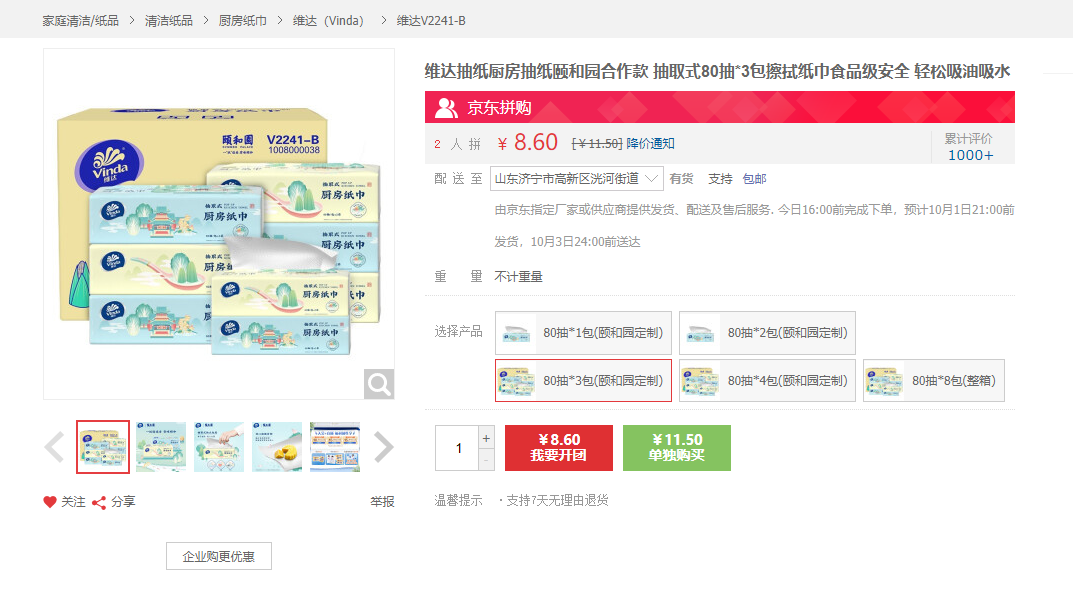Viewport: 1073px width, 591px height.
Task: Click the heart 关注 follow icon
Action: pos(50,502)
